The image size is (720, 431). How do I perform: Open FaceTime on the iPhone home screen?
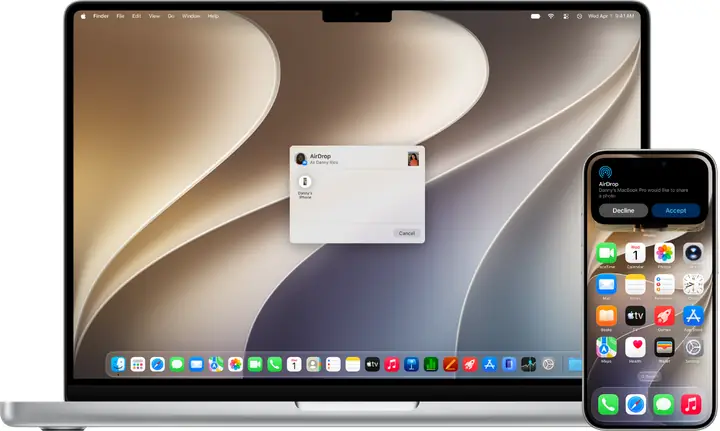point(606,253)
